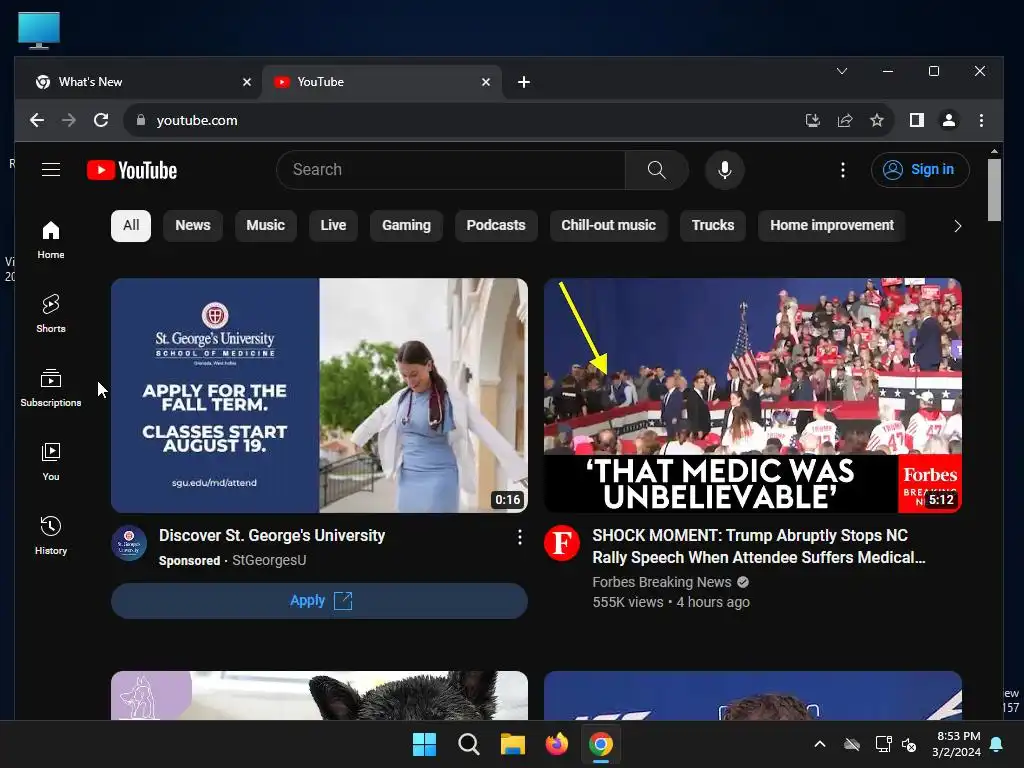
Task: Click the YouTube logo
Action: (x=132, y=170)
